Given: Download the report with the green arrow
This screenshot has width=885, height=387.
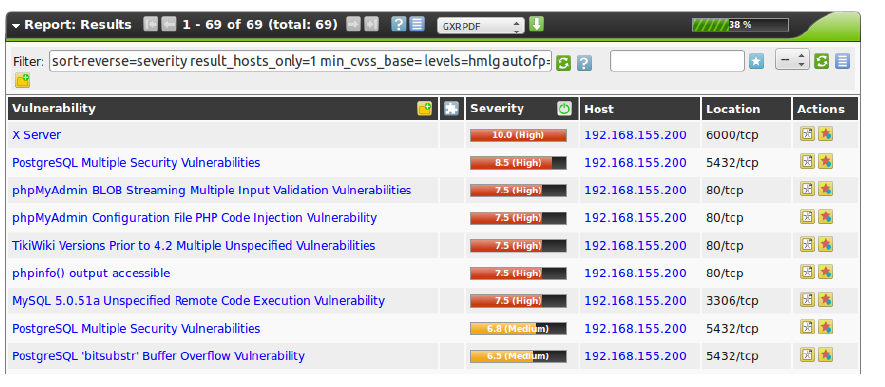Looking at the screenshot, I should click(537, 24).
